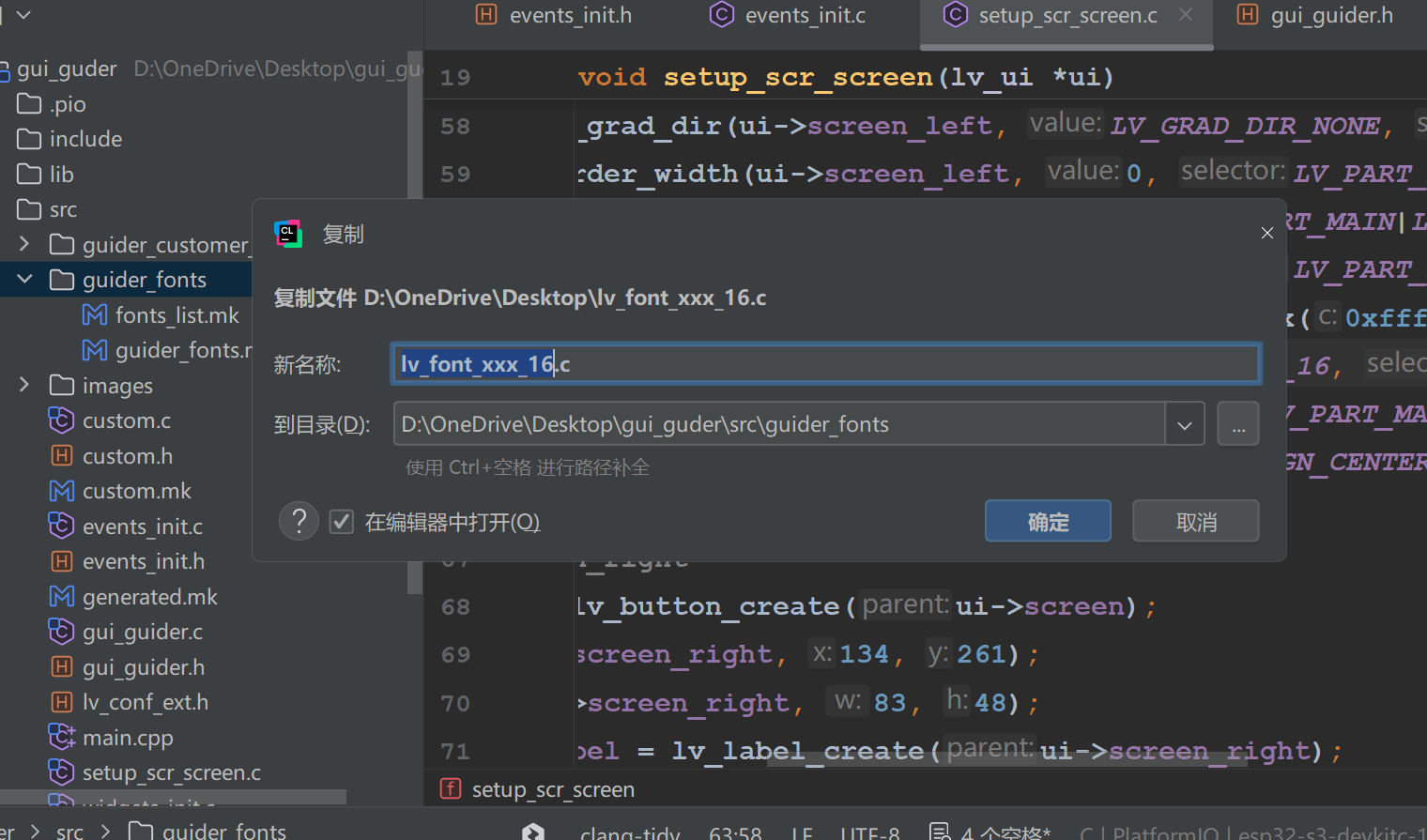Click the lib folder icon
Viewport: 1427px width, 840px height.
29,174
